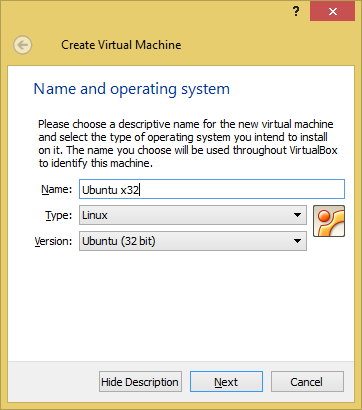Open the Type dropdown showing Linux
Viewport: 362px width, 410px height.
click(193, 215)
